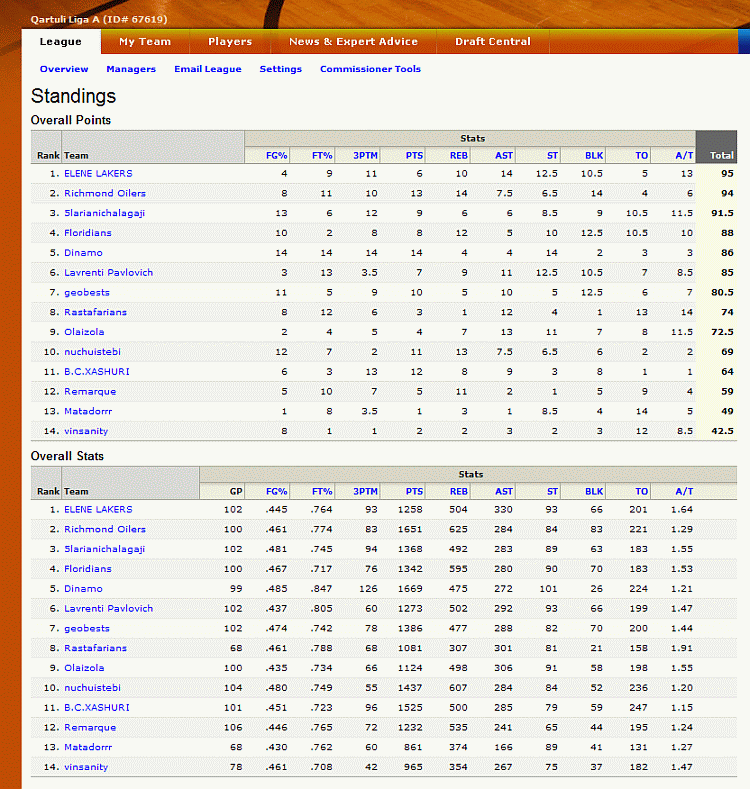Sort Overall Stats by ST column

tap(552, 492)
